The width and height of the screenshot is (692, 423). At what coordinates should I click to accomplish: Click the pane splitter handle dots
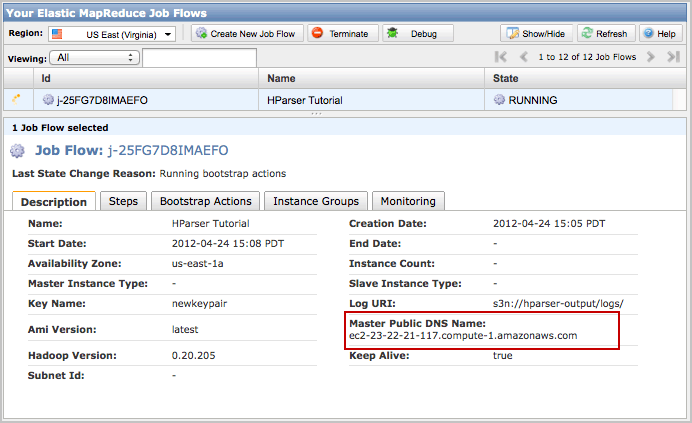click(x=316, y=114)
